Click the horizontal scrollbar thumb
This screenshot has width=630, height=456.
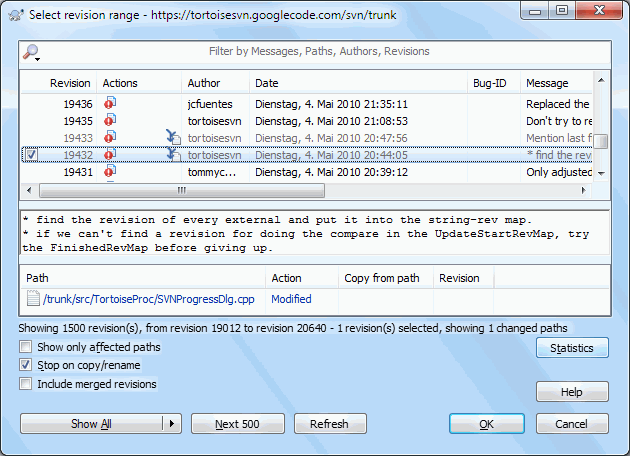[x=182, y=190]
